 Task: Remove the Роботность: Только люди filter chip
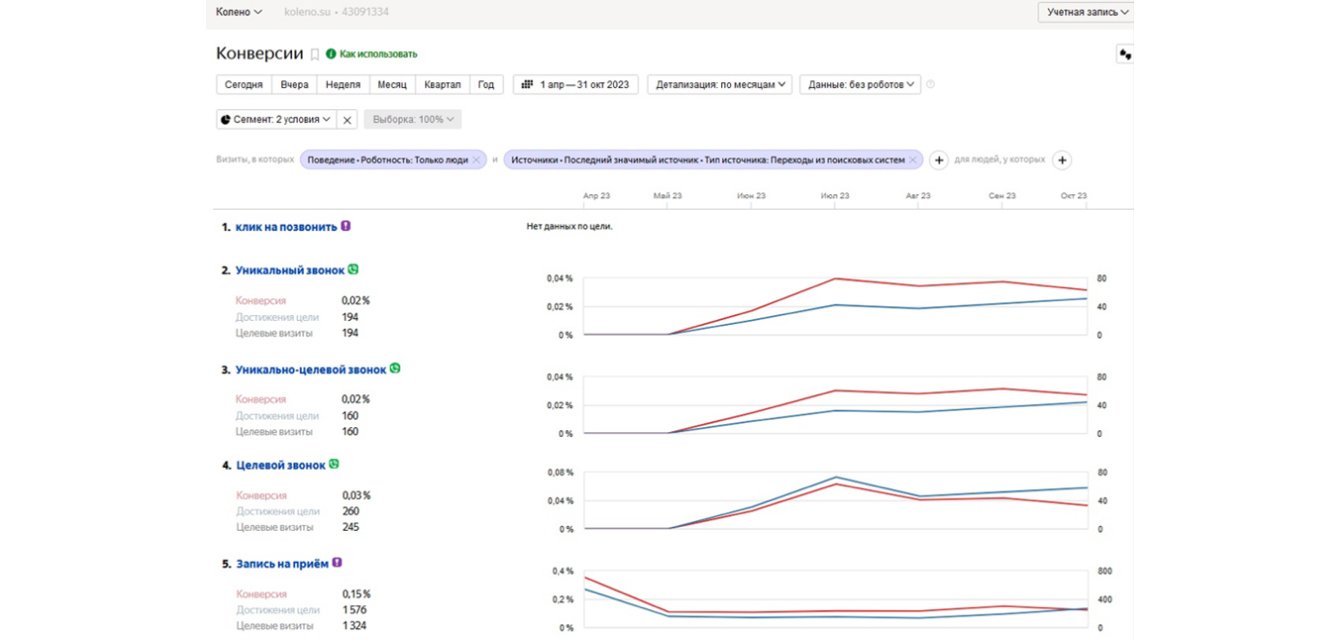[x=477, y=160]
